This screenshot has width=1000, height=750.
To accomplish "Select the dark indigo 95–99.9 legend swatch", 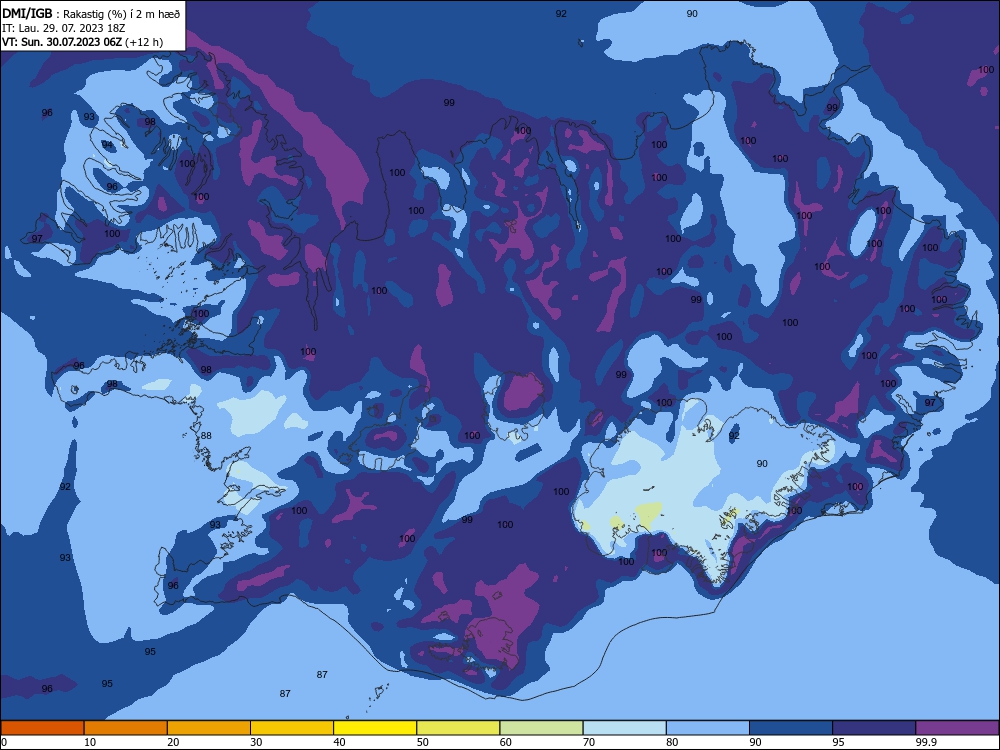I will pyautogui.click(x=874, y=728).
